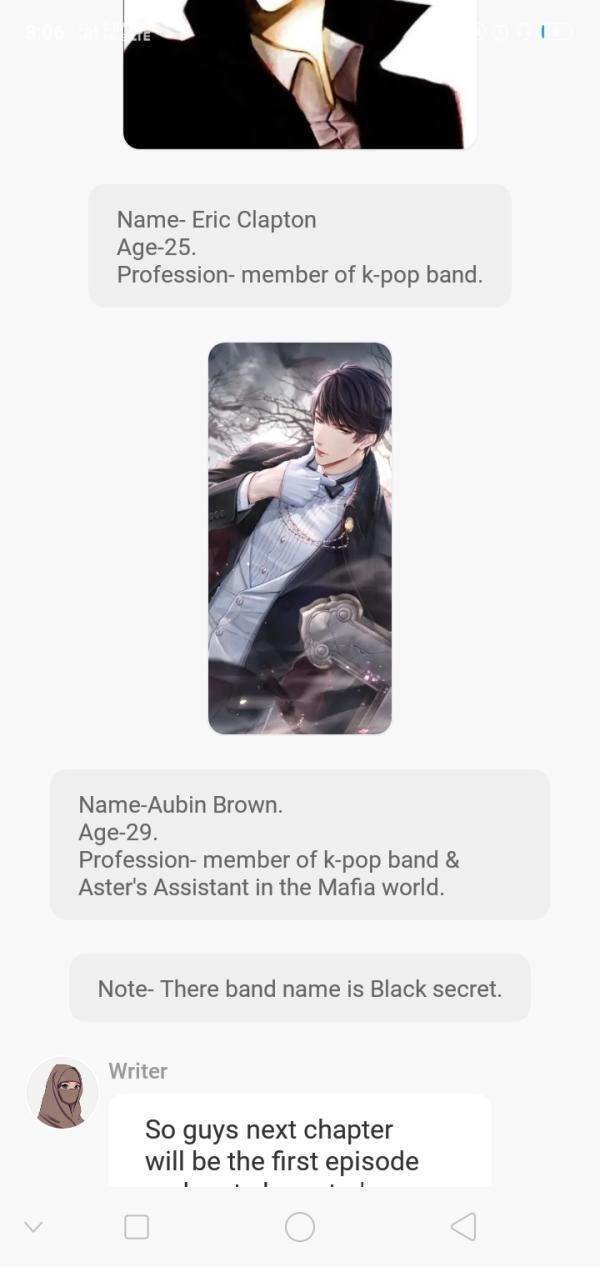
Task: Tap the 'Aster's Assistant in the Mafia world' text
Action: click(x=261, y=887)
